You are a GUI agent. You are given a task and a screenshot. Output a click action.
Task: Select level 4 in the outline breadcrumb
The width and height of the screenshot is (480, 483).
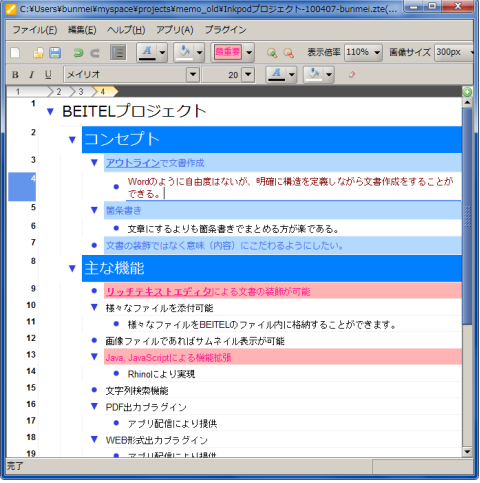tap(104, 92)
